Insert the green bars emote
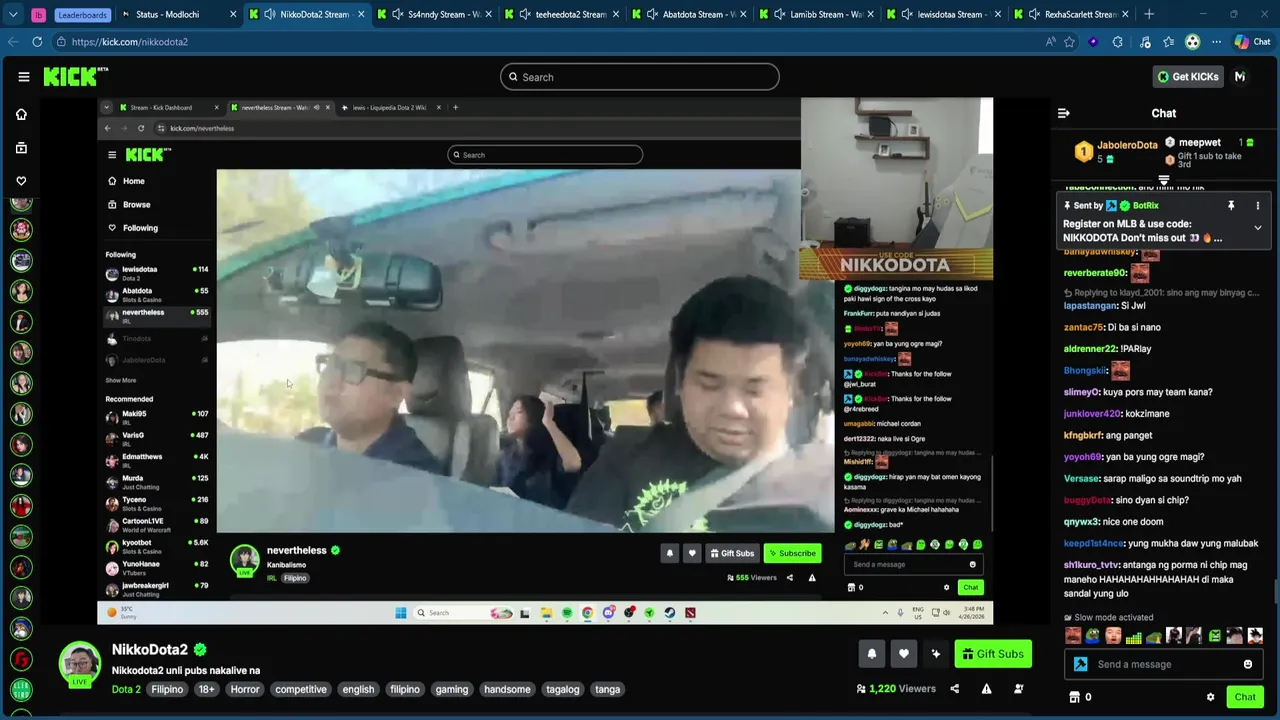The image size is (1280, 720). click(x=1133, y=636)
